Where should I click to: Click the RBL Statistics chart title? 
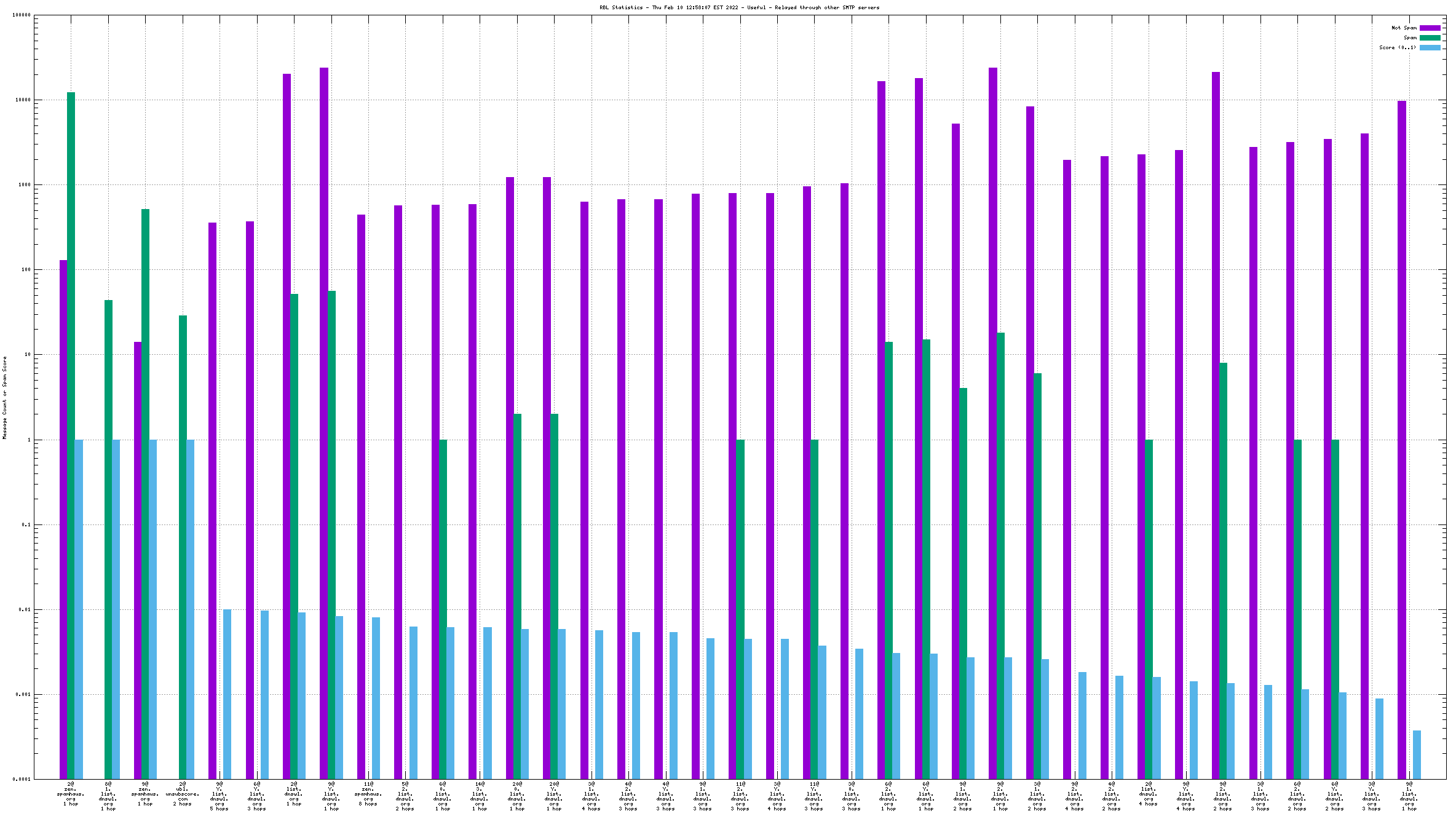point(739,7)
